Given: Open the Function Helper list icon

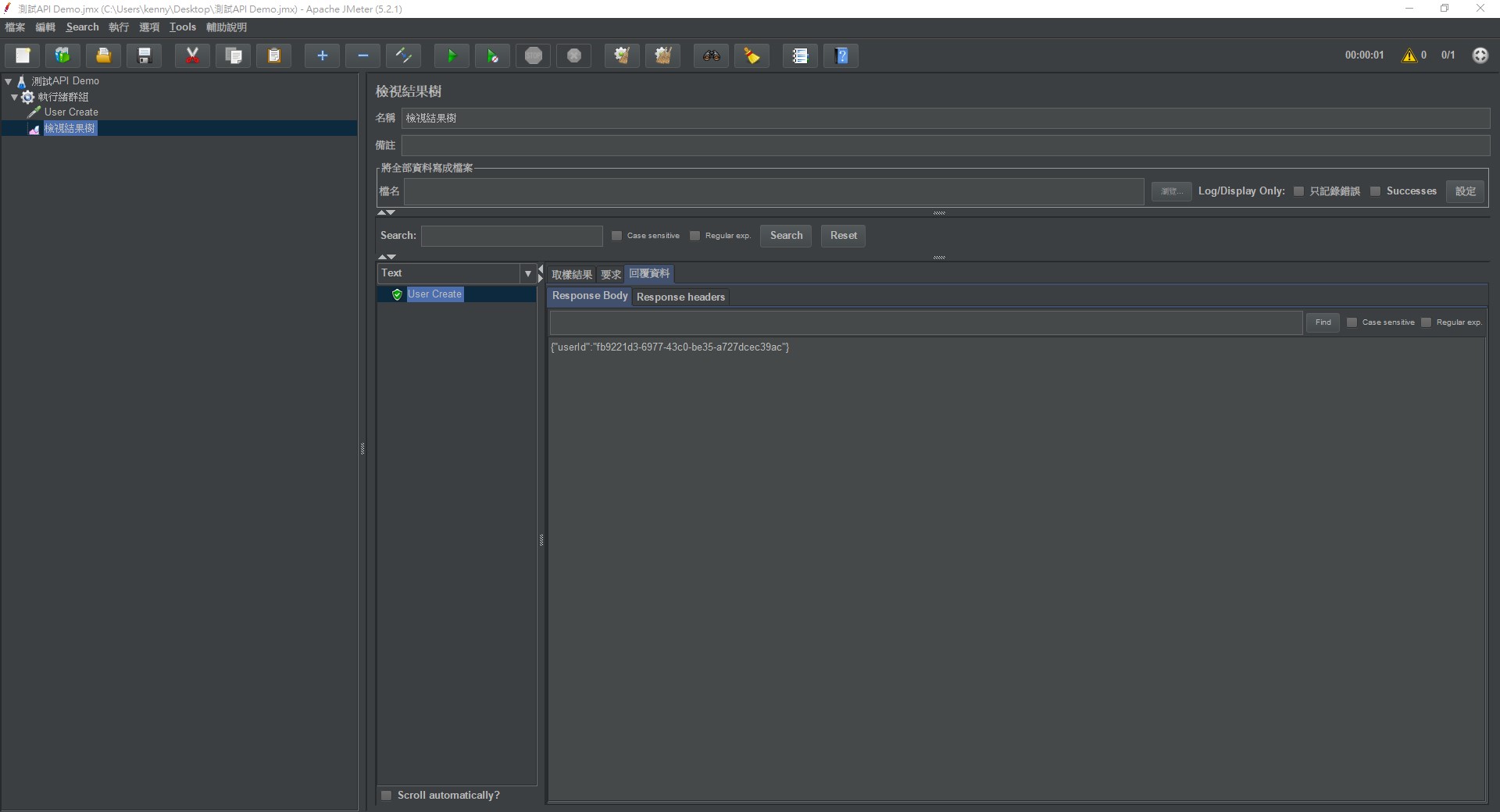Looking at the screenshot, I should coord(800,55).
